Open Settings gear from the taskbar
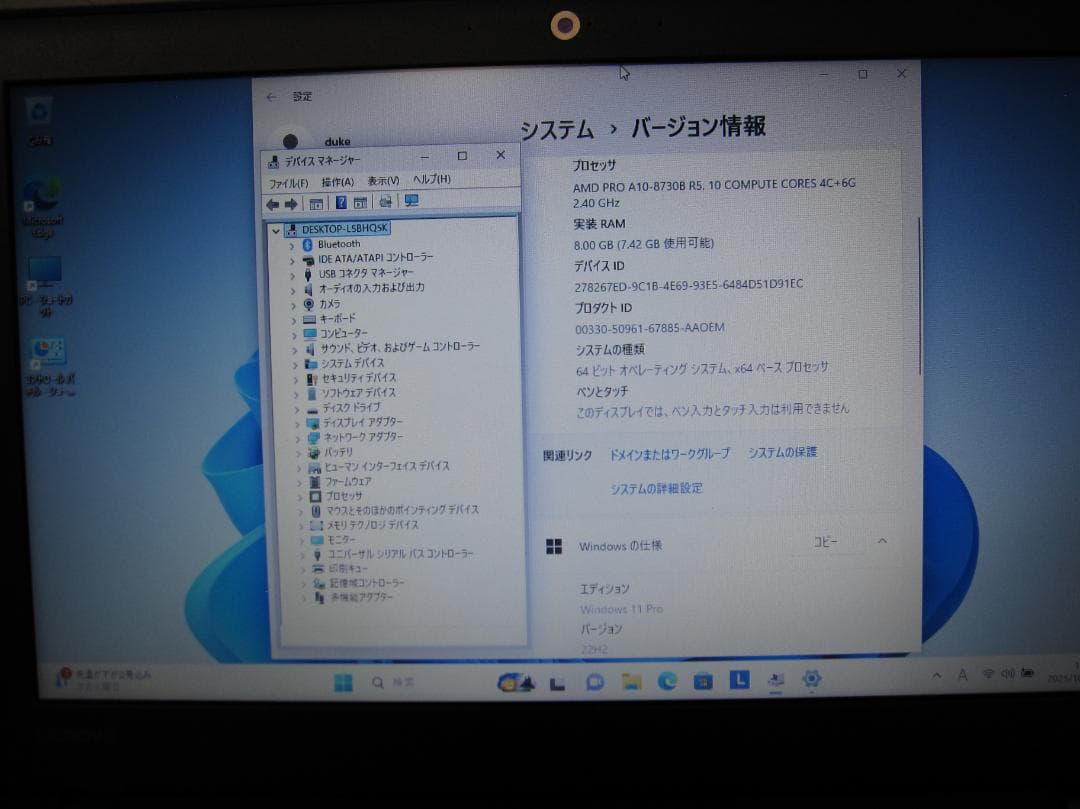This screenshot has height=809, width=1080. pos(810,680)
